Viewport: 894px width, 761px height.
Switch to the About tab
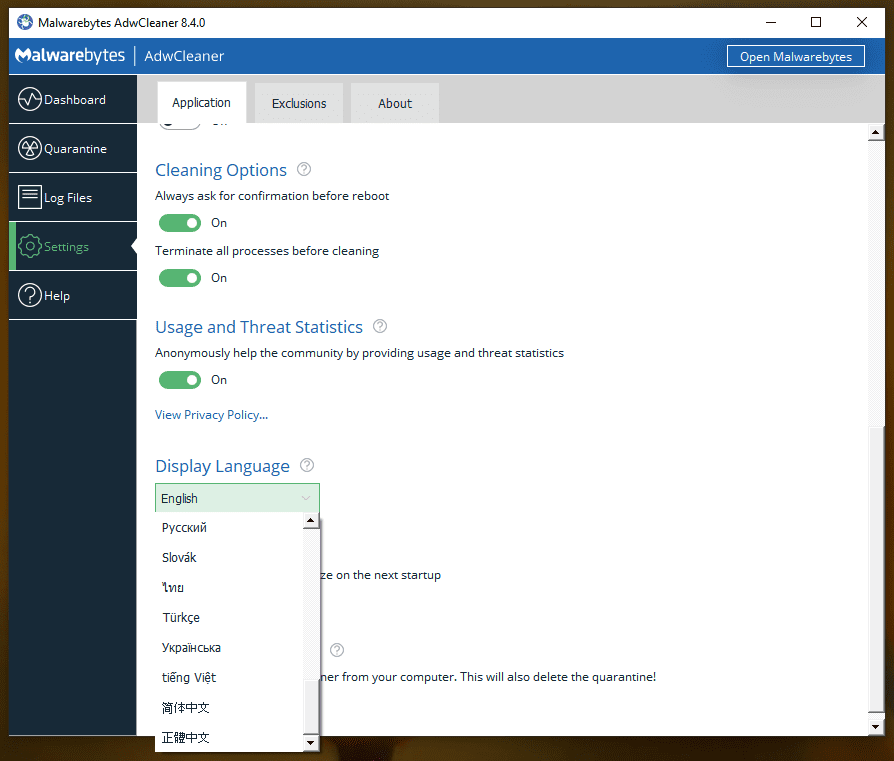[x=395, y=103]
